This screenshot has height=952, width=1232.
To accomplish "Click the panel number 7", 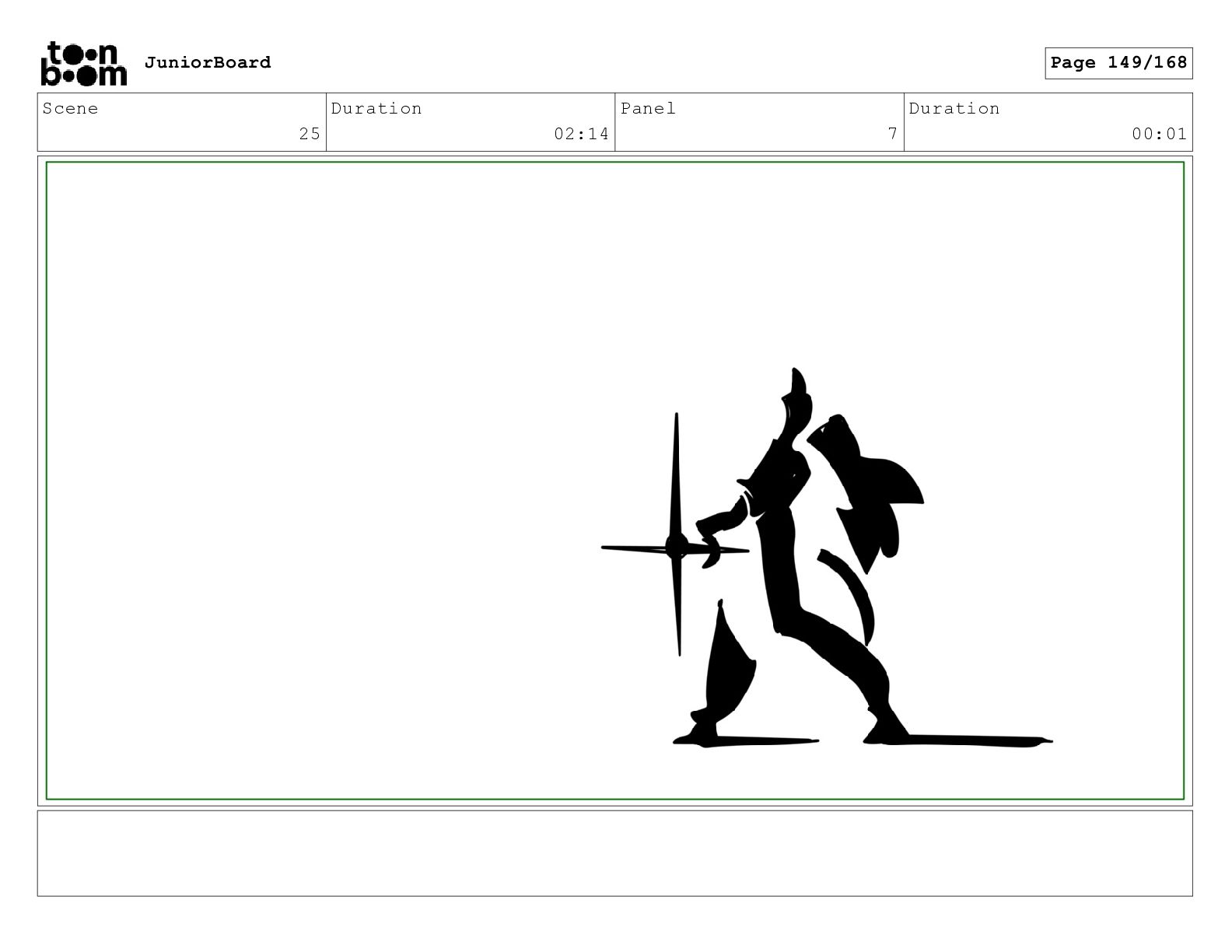I will pyautogui.click(x=893, y=134).
